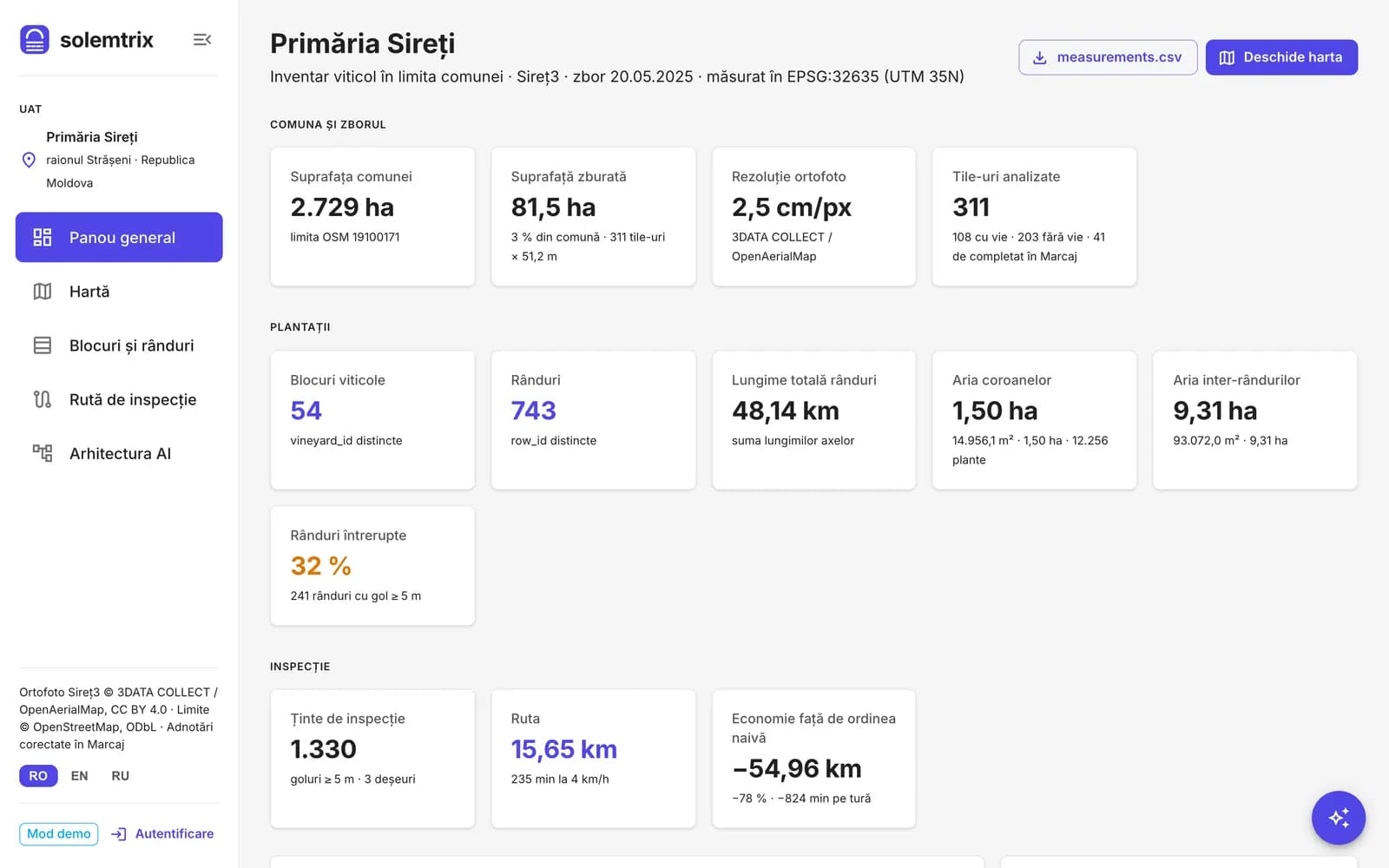Select RO language option
Screen dimensions: 1389x868
click(x=38, y=776)
